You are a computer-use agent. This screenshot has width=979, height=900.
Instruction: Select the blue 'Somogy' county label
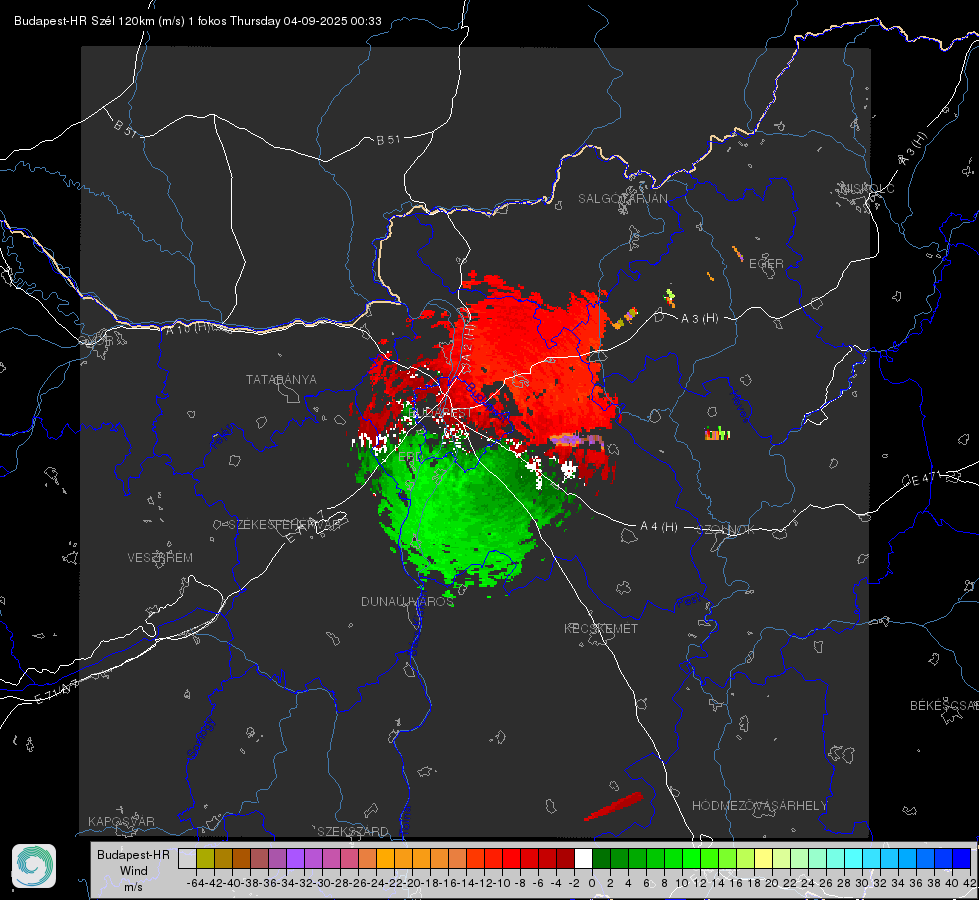pos(200,738)
